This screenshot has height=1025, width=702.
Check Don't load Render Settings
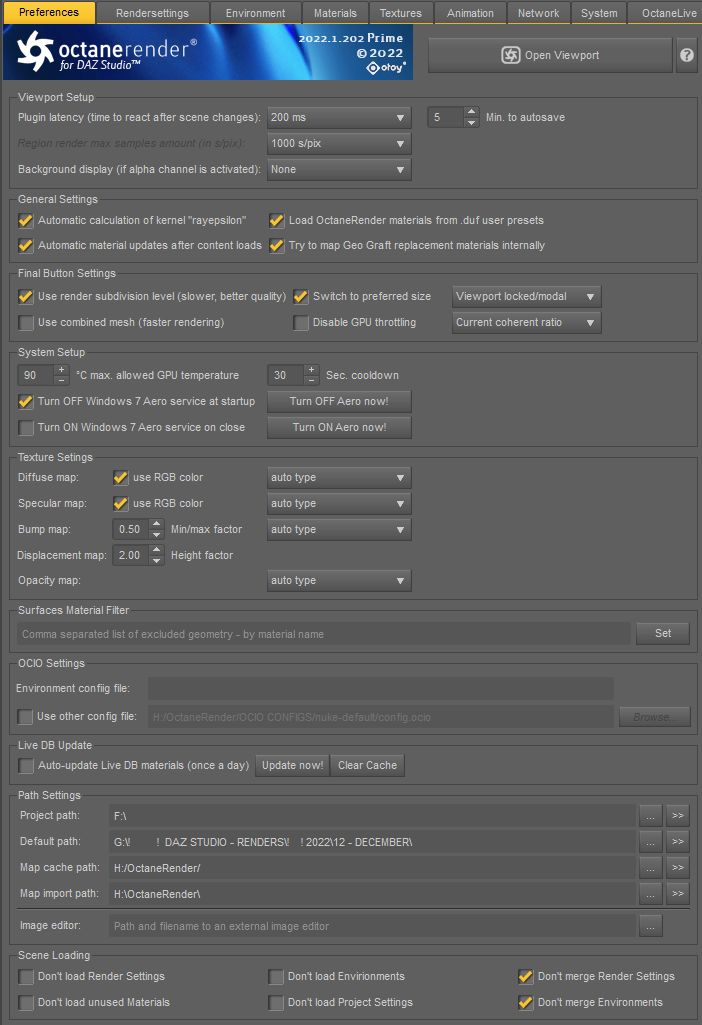pos(25,977)
